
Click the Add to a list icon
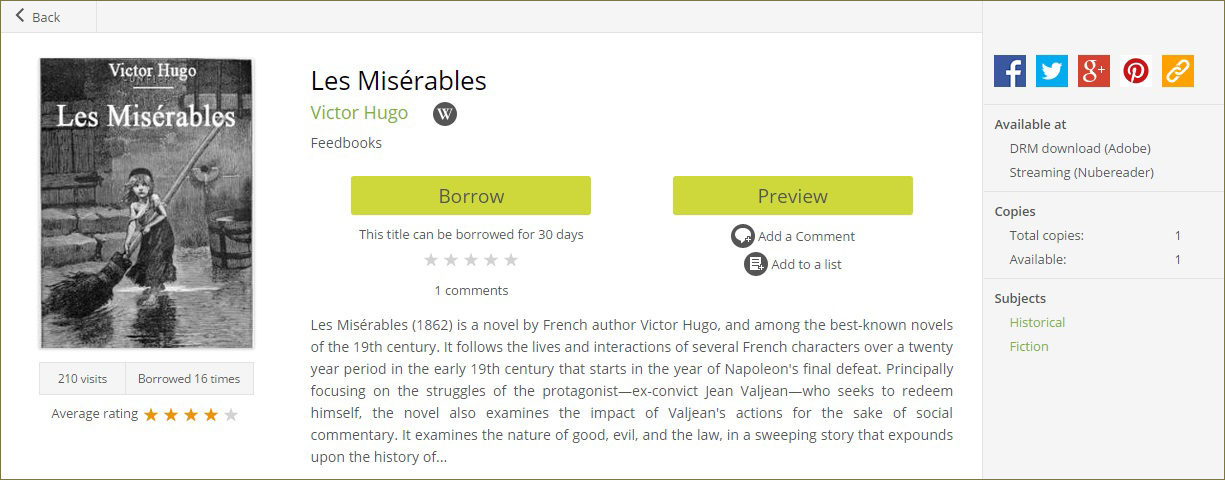[756, 264]
